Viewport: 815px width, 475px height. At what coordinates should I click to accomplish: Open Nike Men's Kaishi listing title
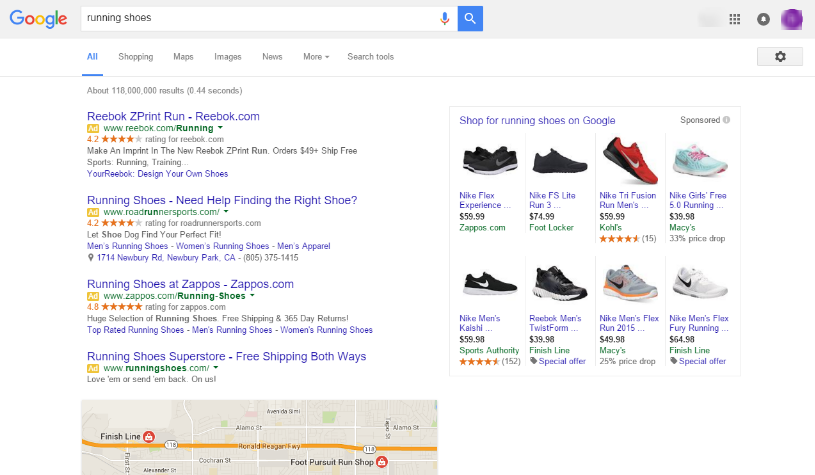pos(480,323)
